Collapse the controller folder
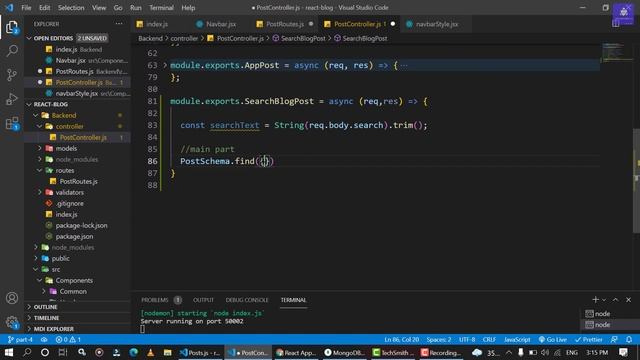This screenshot has width=640, height=360. pyautogui.click(x=40, y=126)
